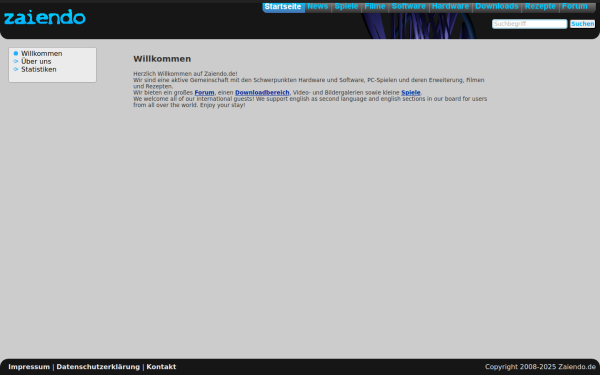The width and height of the screenshot is (600, 375).
Task: Go to the Filme tab
Action: pos(375,7)
